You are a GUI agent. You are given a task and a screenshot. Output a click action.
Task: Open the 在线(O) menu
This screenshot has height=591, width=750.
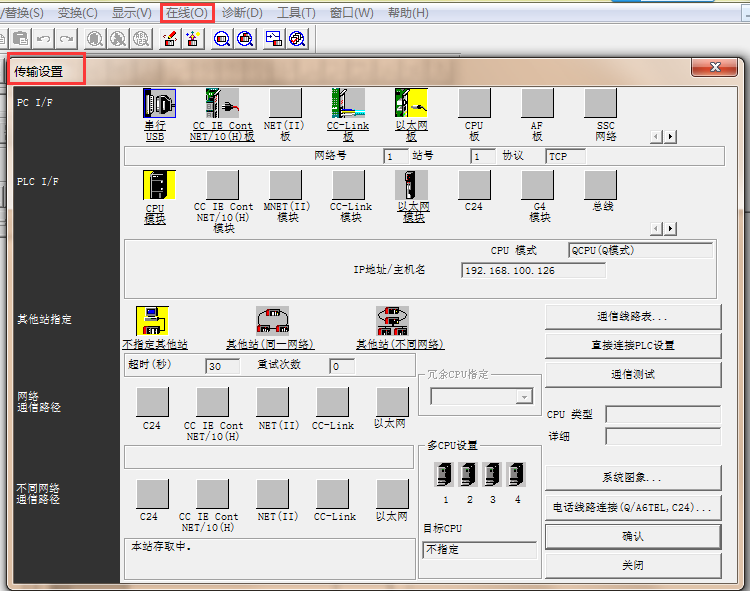[x=187, y=13]
